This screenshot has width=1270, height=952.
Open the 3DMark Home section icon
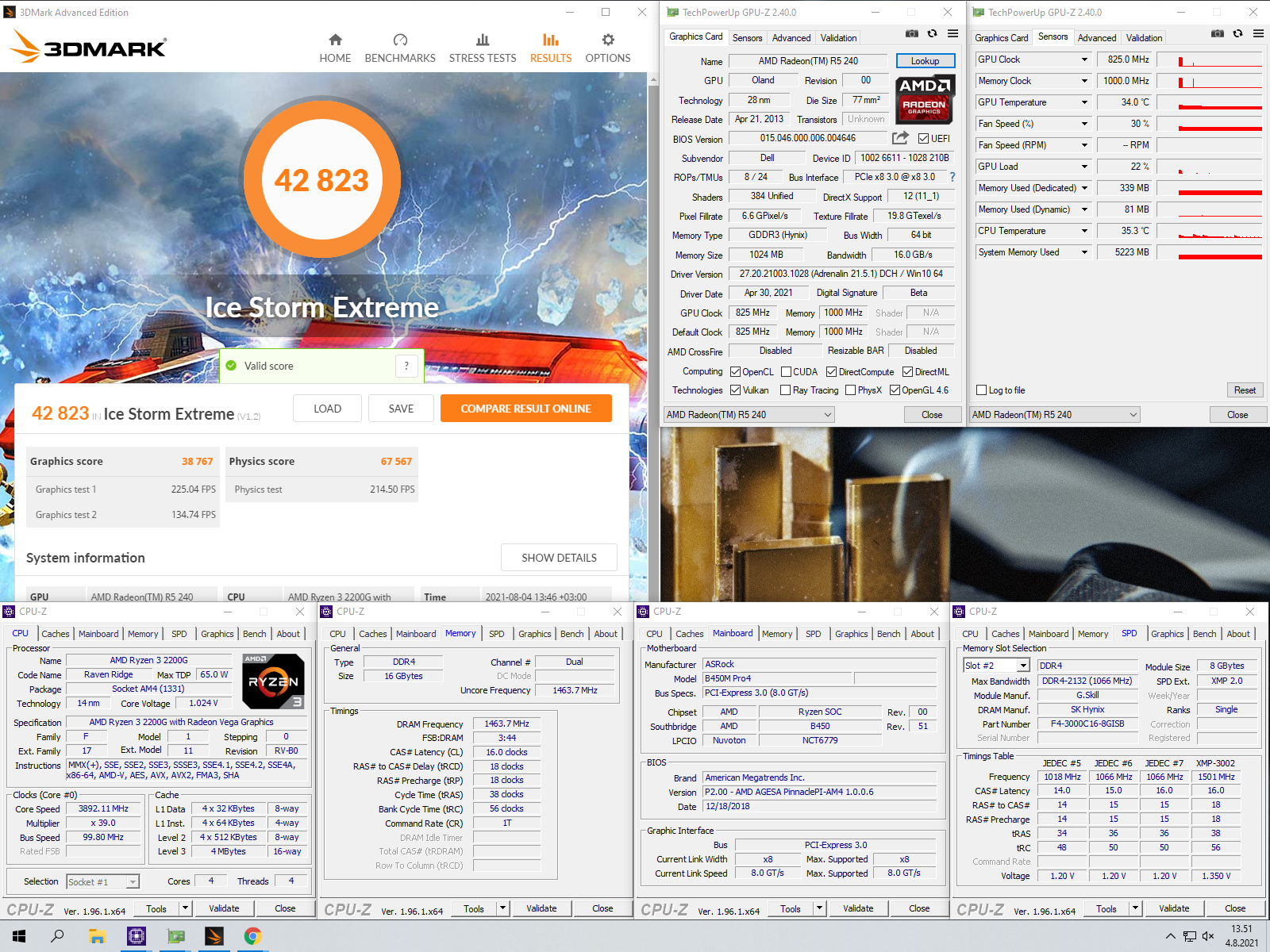[335, 40]
